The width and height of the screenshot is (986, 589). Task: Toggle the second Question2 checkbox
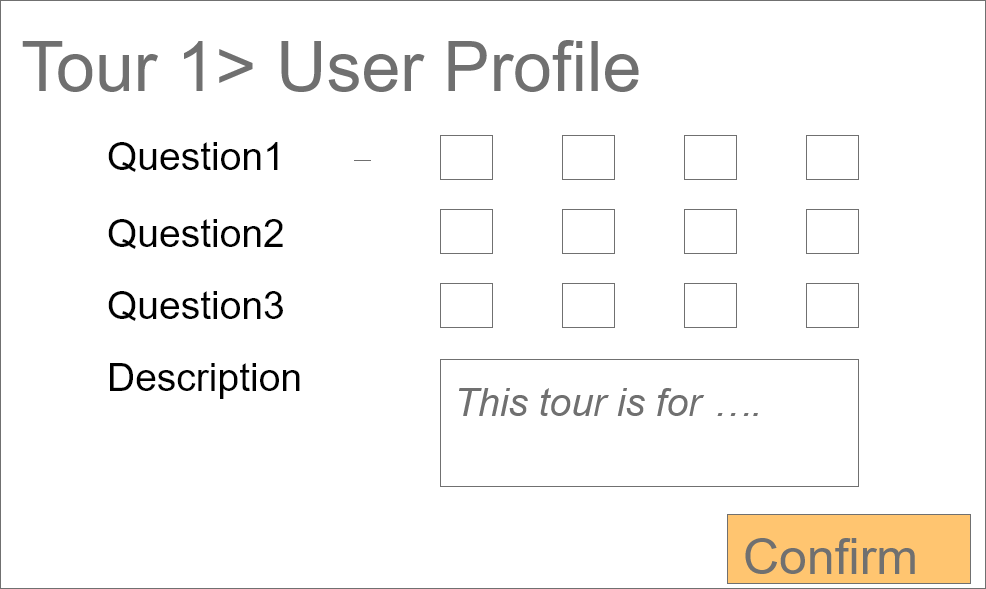pos(588,232)
